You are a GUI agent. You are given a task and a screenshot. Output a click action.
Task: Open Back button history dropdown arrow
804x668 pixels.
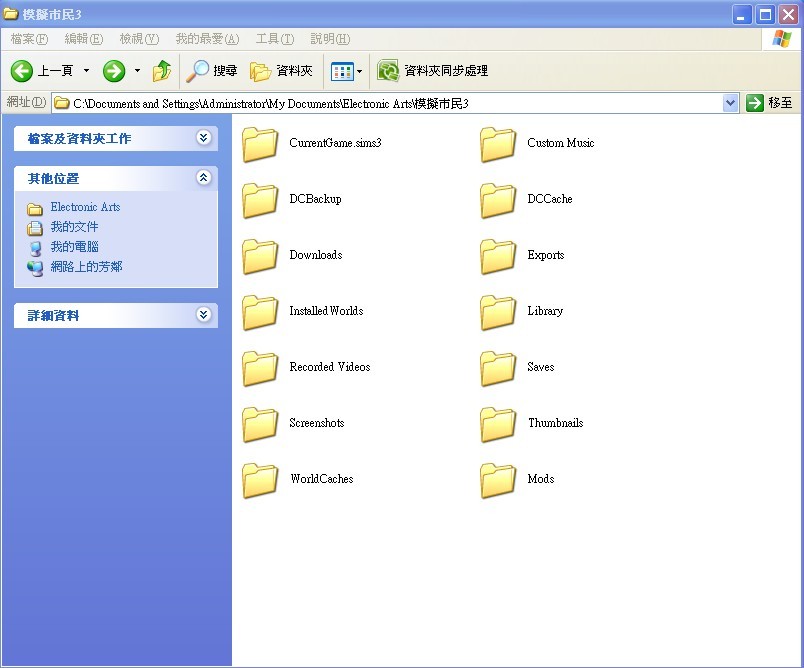[x=87, y=71]
